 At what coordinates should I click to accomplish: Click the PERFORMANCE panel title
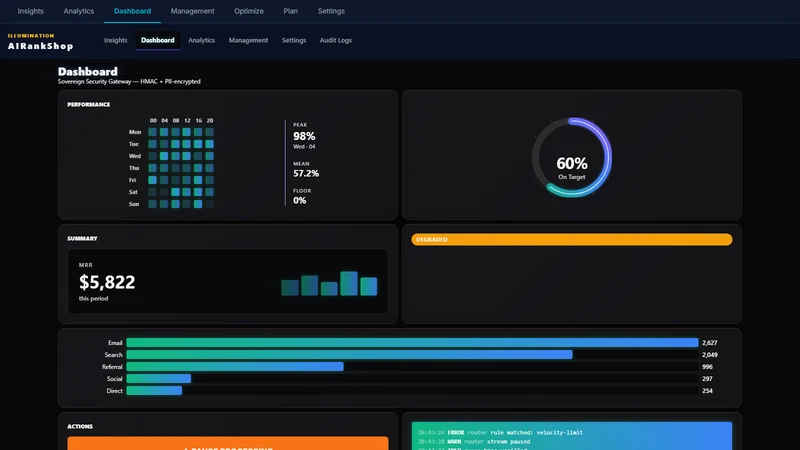[89, 105]
